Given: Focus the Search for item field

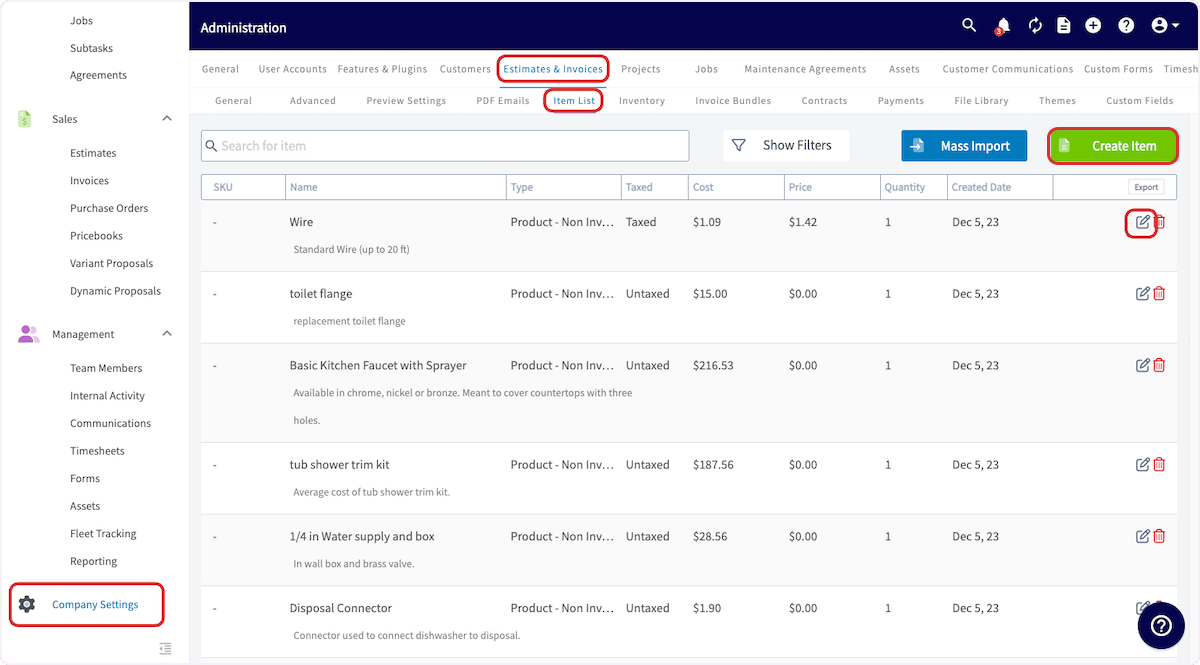Looking at the screenshot, I should [x=445, y=146].
